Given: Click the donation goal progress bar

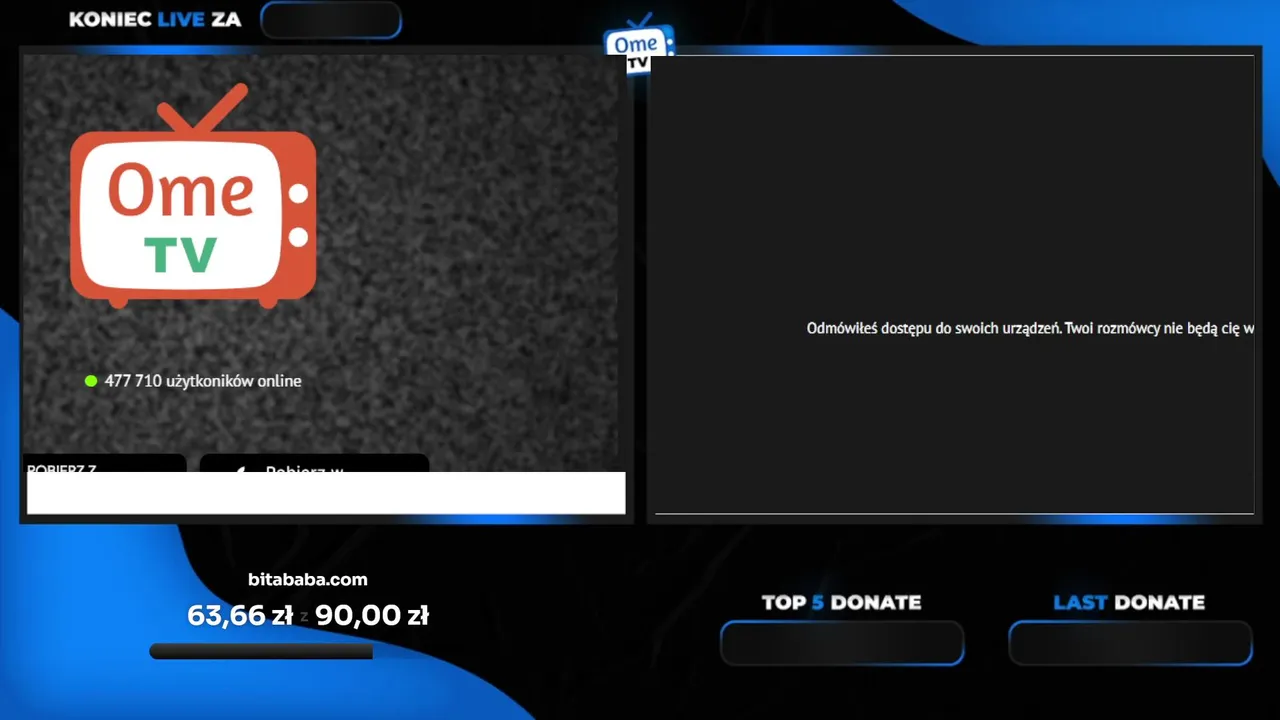Looking at the screenshot, I should (x=261, y=651).
